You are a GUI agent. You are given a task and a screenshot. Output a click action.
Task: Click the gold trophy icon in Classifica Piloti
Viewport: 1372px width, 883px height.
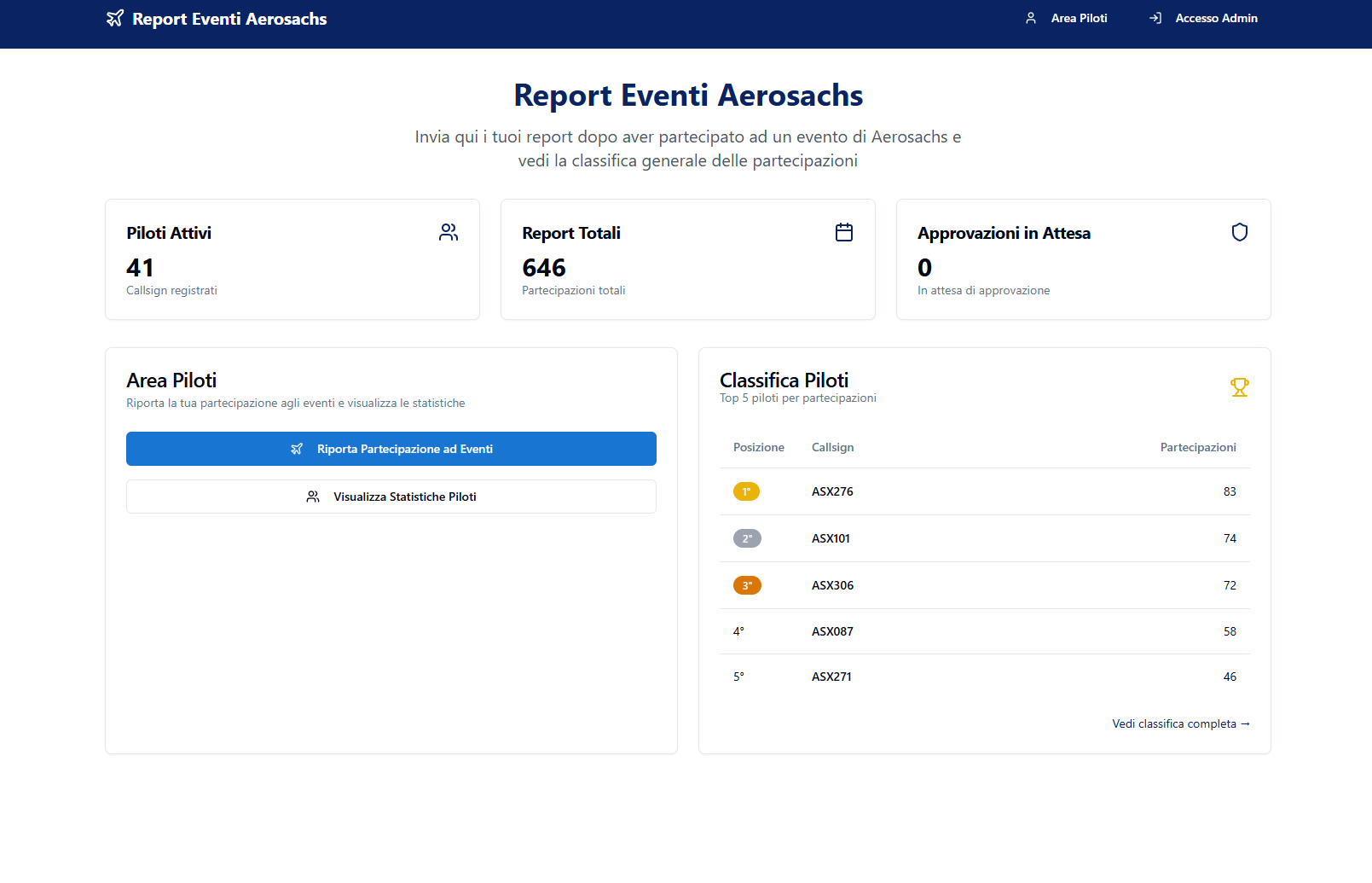1240,387
